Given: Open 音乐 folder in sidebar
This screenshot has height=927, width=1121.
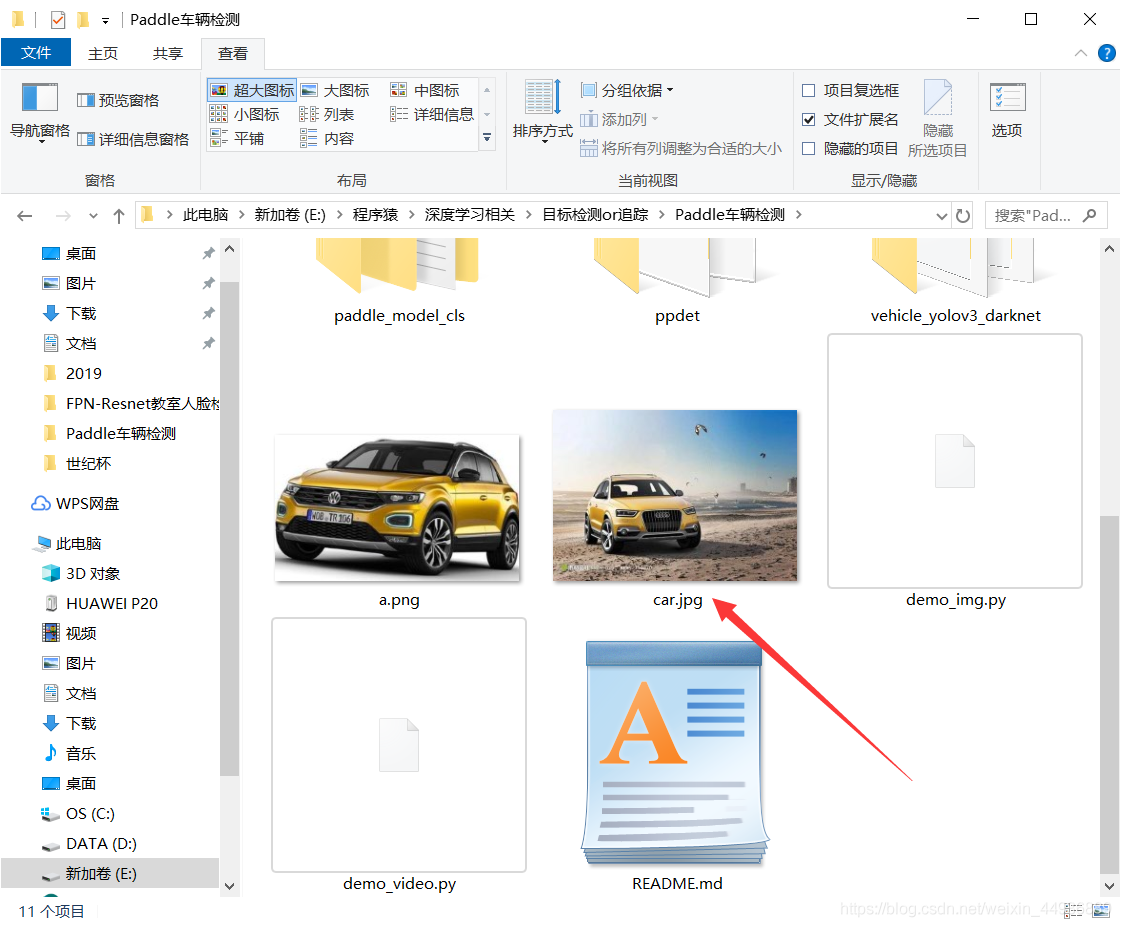Looking at the screenshot, I should coord(69,753).
